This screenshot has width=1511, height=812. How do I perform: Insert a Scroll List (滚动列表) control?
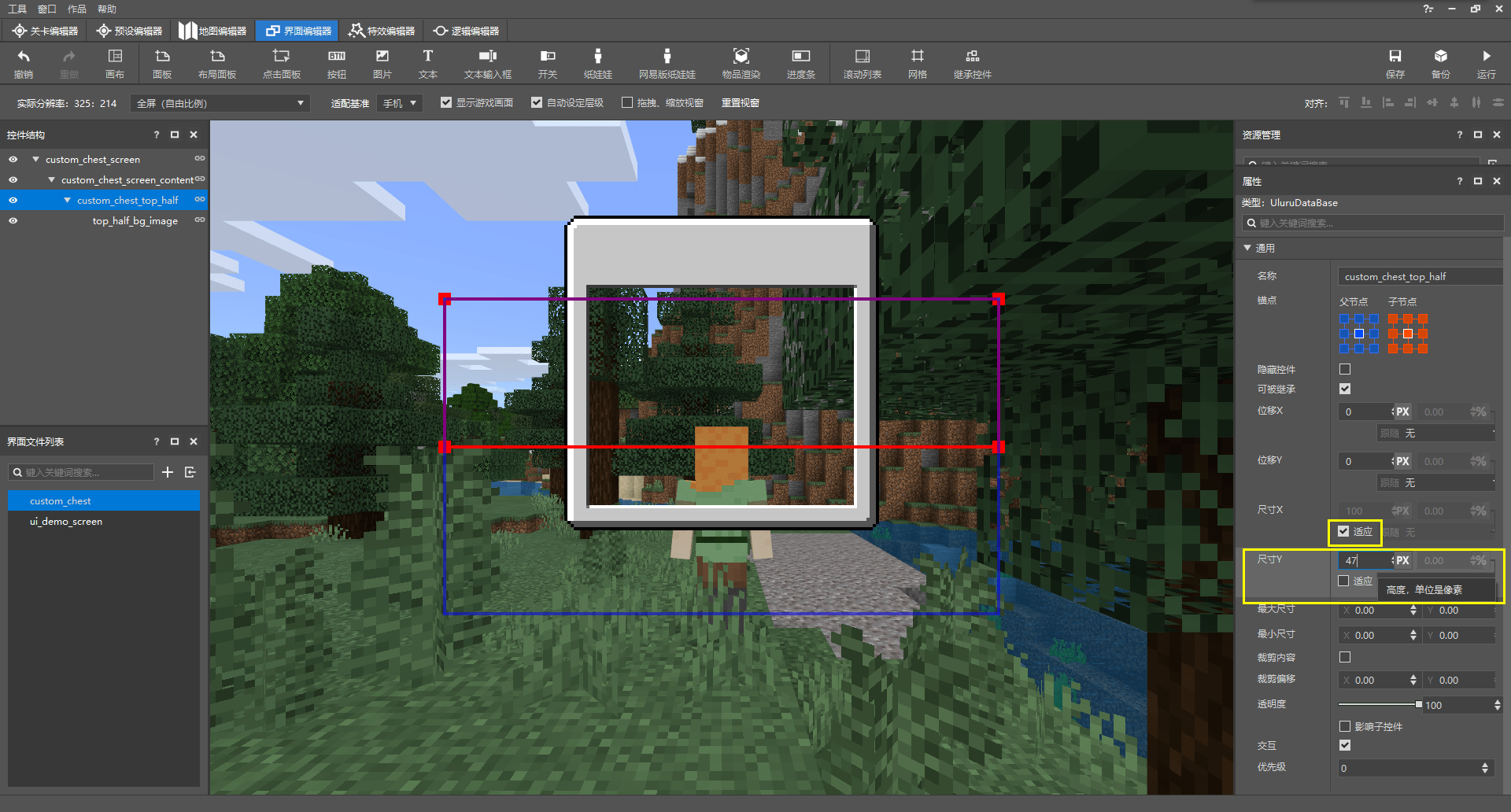(863, 64)
